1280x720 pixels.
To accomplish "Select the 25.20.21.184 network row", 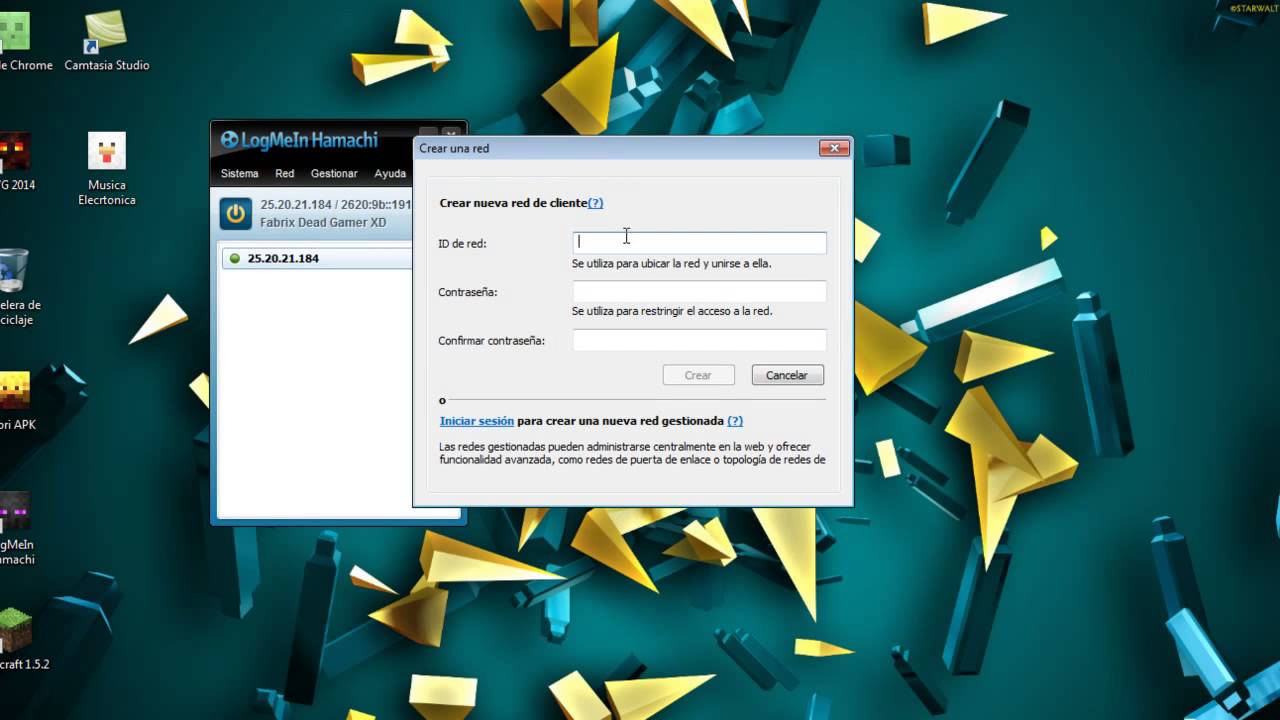I will click(x=317, y=258).
